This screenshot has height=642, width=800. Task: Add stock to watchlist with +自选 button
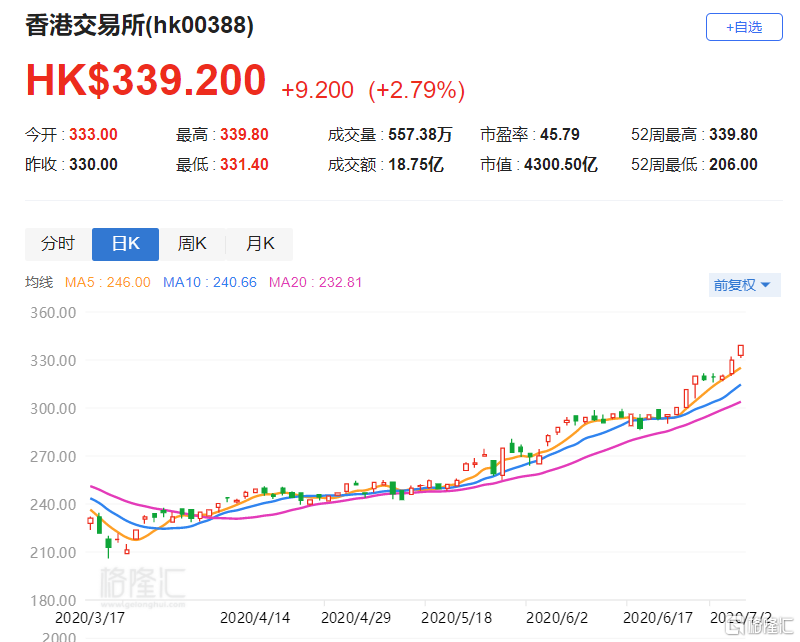pyautogui.click(x=744, y=27)
